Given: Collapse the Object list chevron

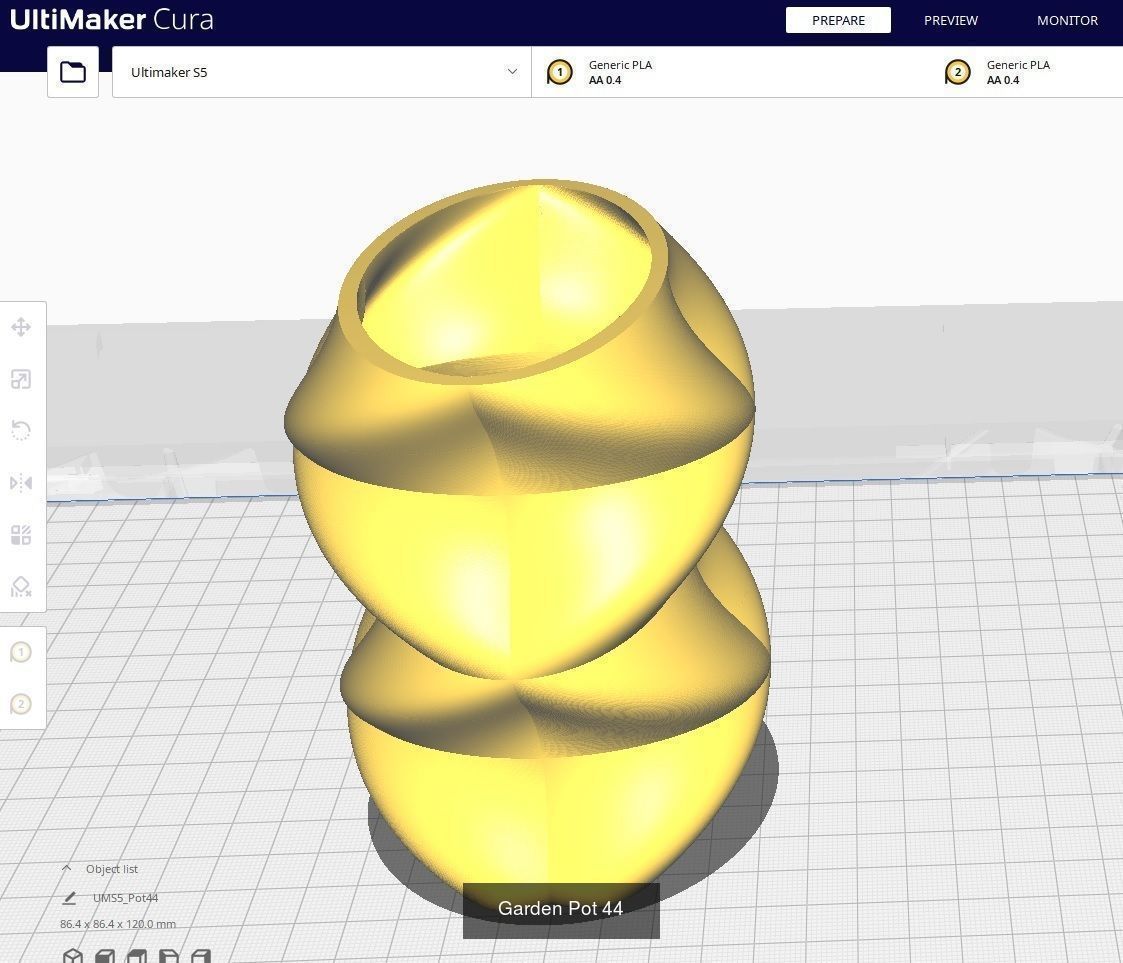Looking at the screenshot, I should [x=67, y=868].
